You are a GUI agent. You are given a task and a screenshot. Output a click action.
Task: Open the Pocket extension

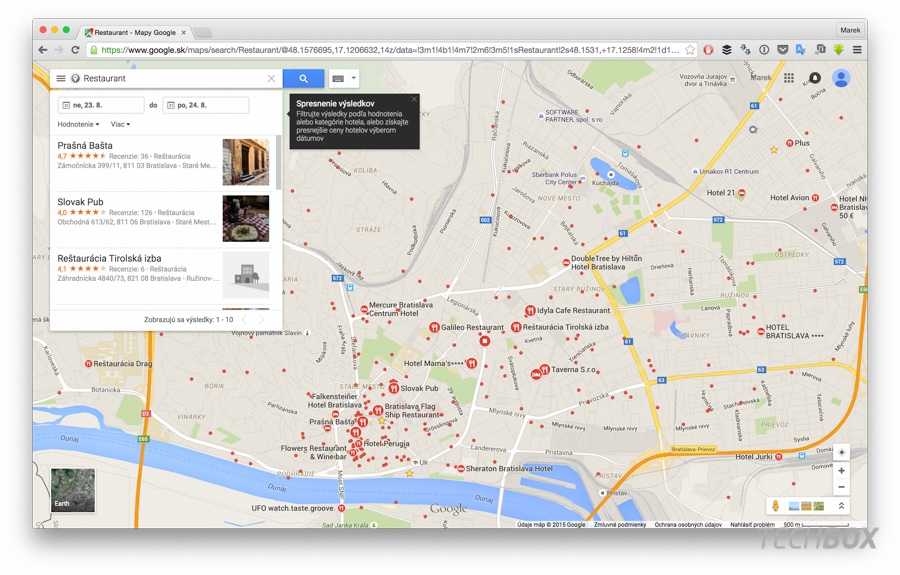coord(782,50)
